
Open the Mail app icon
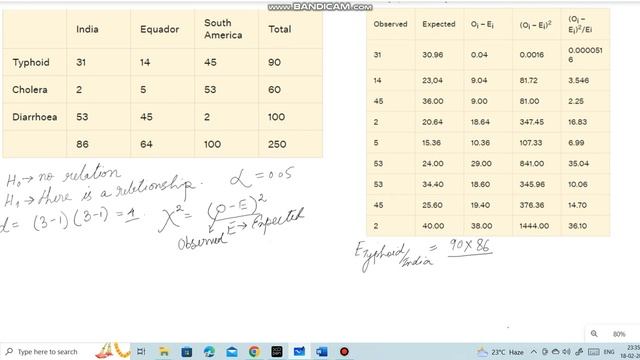click(x=232, y=351)
